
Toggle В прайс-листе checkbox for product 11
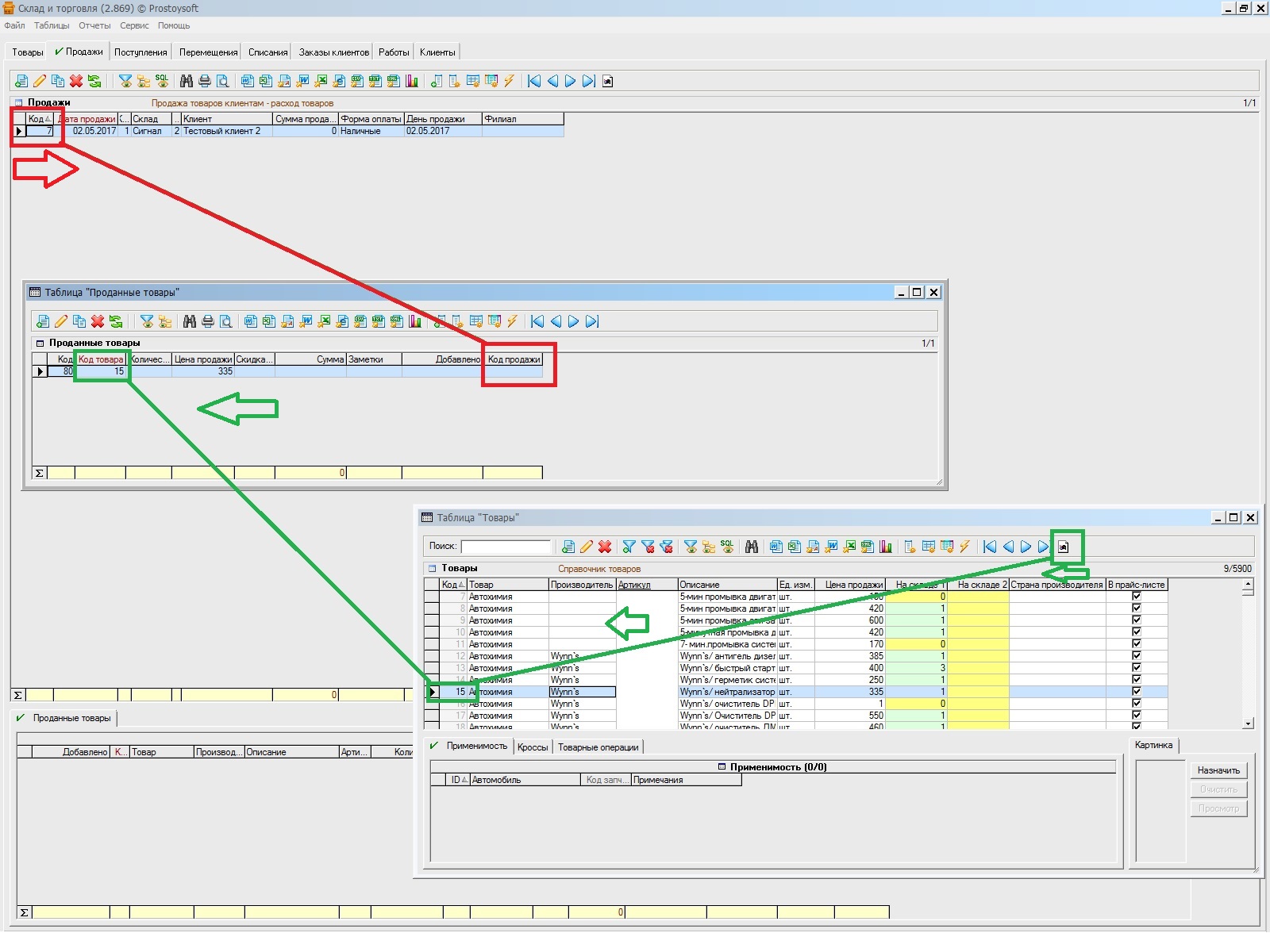1136,644
